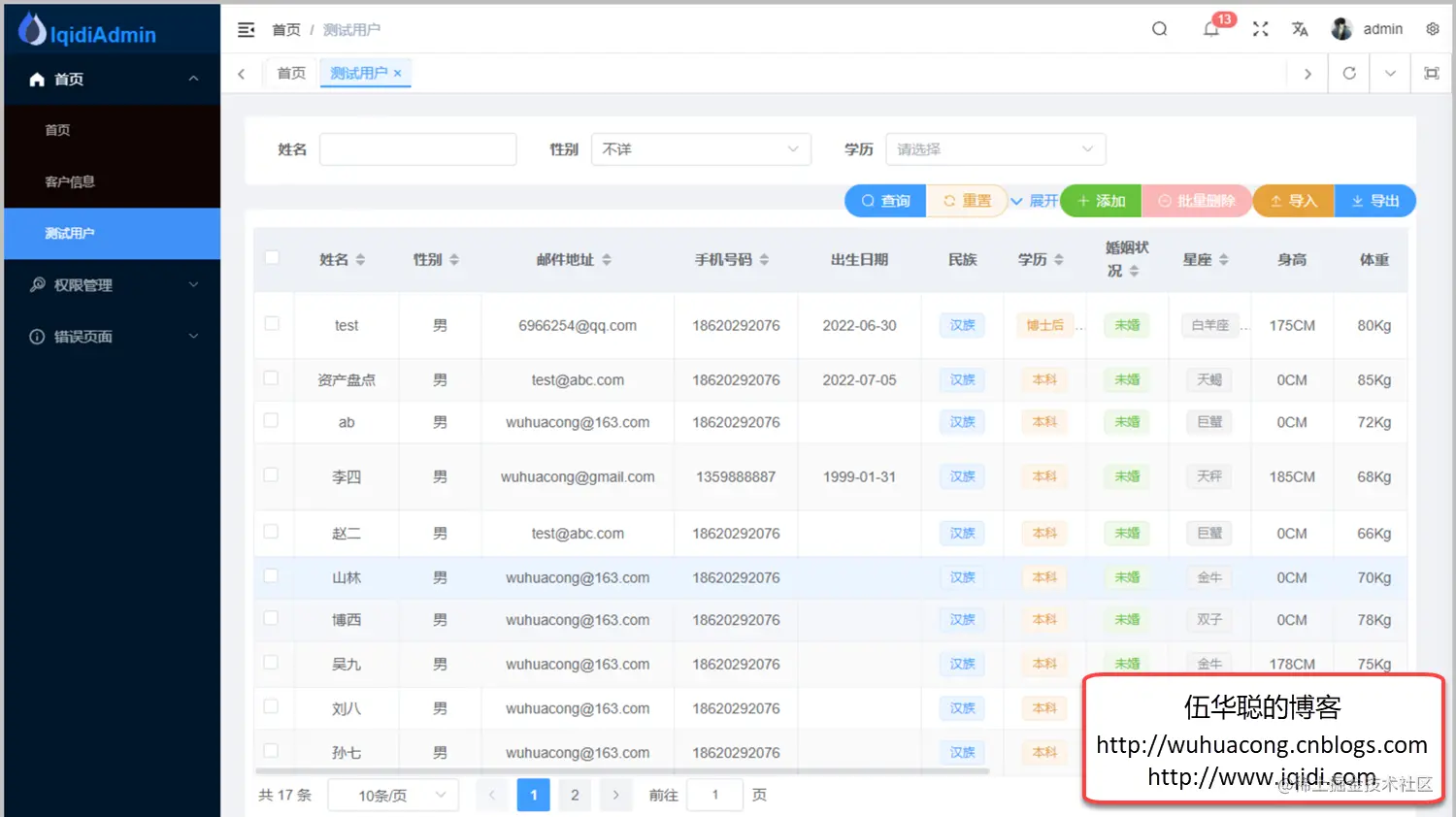The image size is (1456, 817).
Task: Click the green 添加 button
Action: 1101,201
